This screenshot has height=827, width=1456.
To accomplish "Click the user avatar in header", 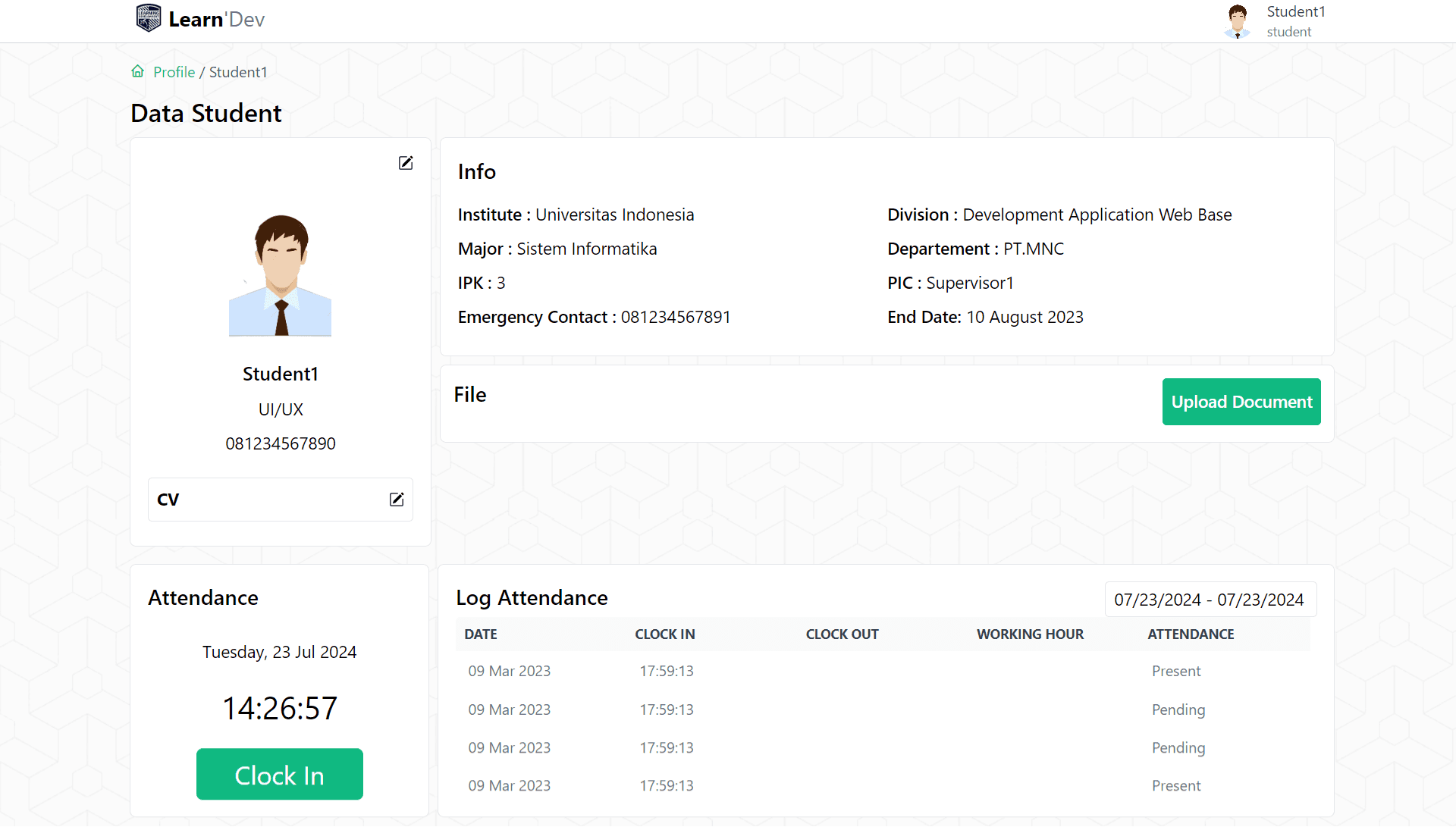I will click(1238, 21).
